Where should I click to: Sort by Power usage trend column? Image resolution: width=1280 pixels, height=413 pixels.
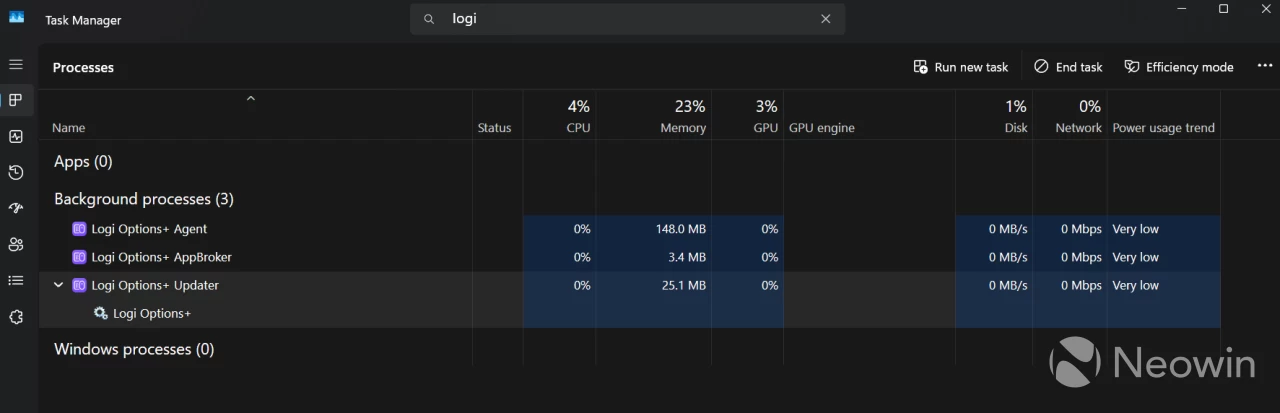click(1163, 128)
